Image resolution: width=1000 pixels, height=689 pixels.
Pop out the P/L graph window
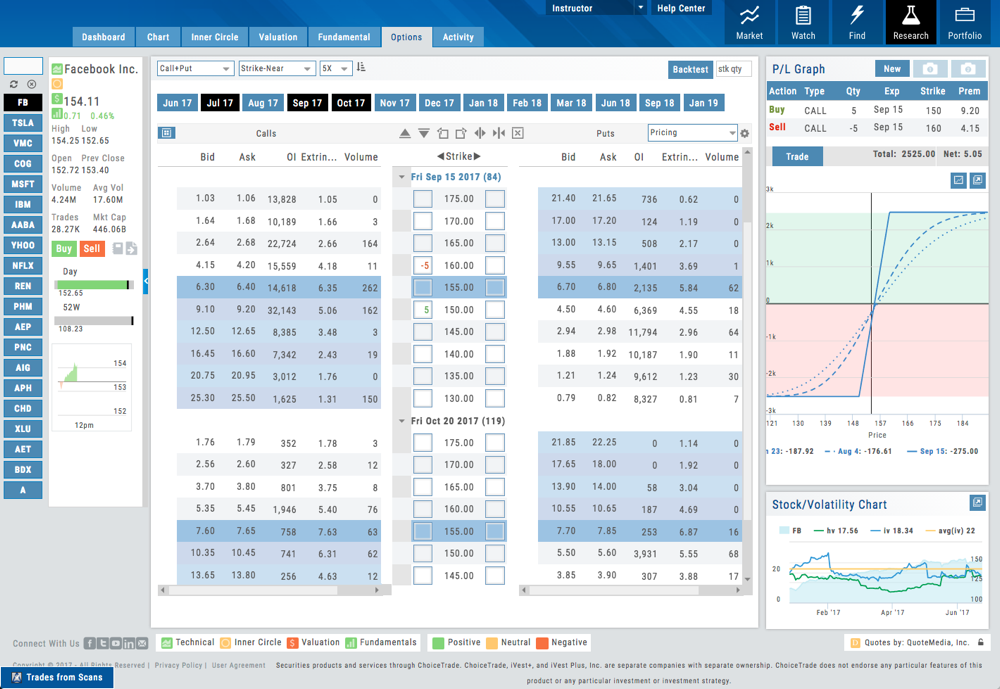click(978, 181)
